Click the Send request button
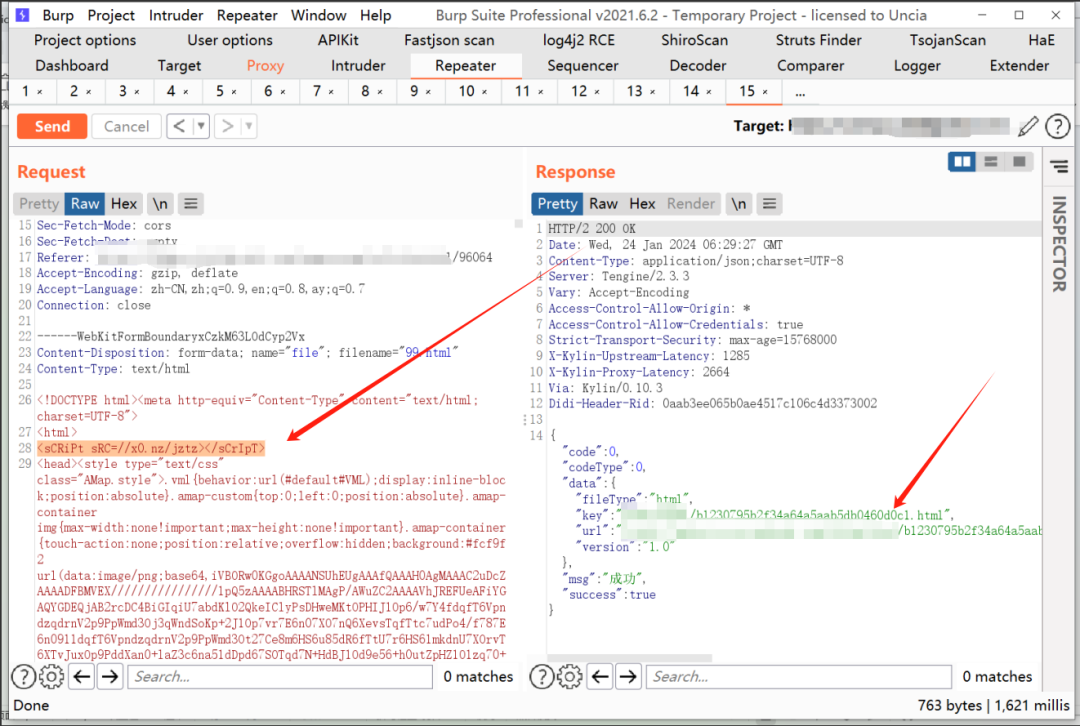This screenshot has width=1080, height=726. [52, 126]
